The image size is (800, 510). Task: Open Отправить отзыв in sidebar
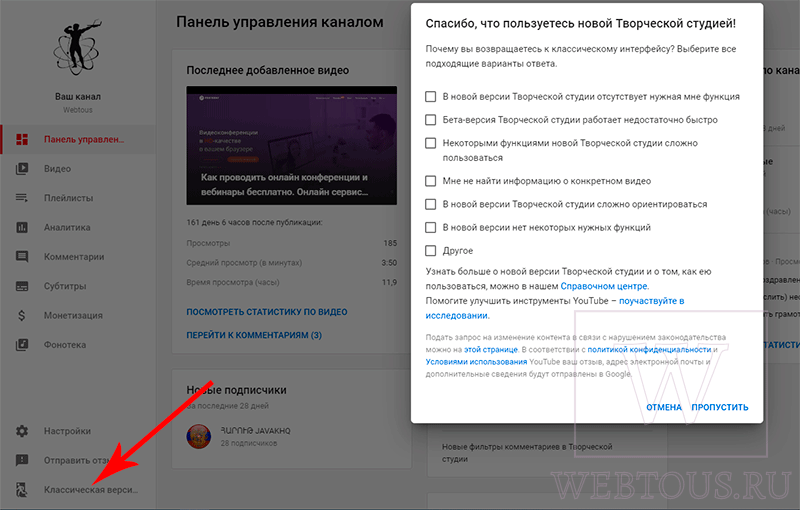point(78,461)
